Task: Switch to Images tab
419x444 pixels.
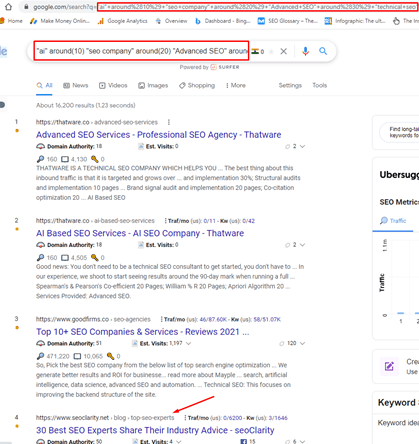Action: pyautogui.click(x=153, y=86)
